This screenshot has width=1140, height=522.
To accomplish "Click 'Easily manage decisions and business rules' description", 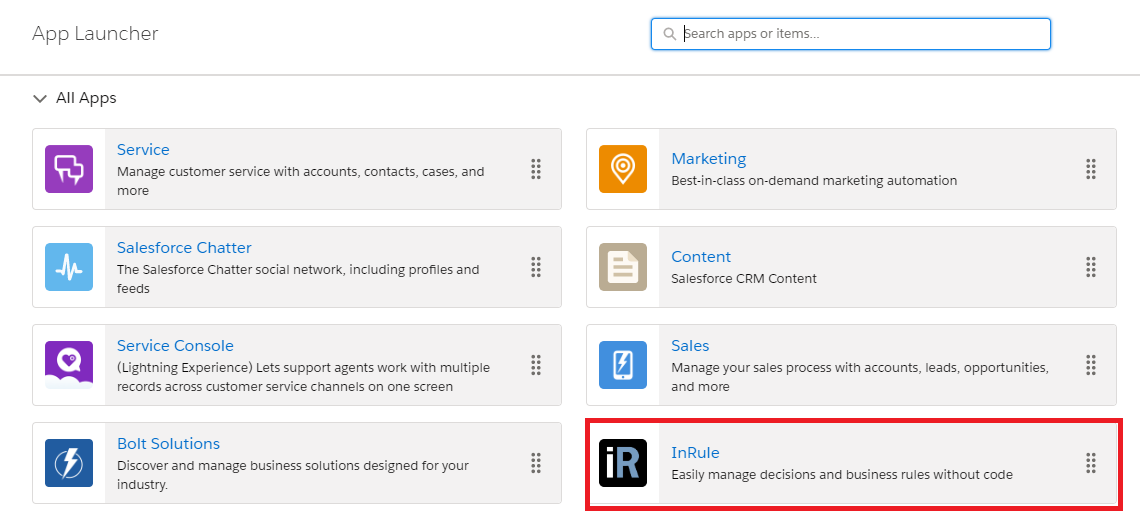I will coord(842,475).
